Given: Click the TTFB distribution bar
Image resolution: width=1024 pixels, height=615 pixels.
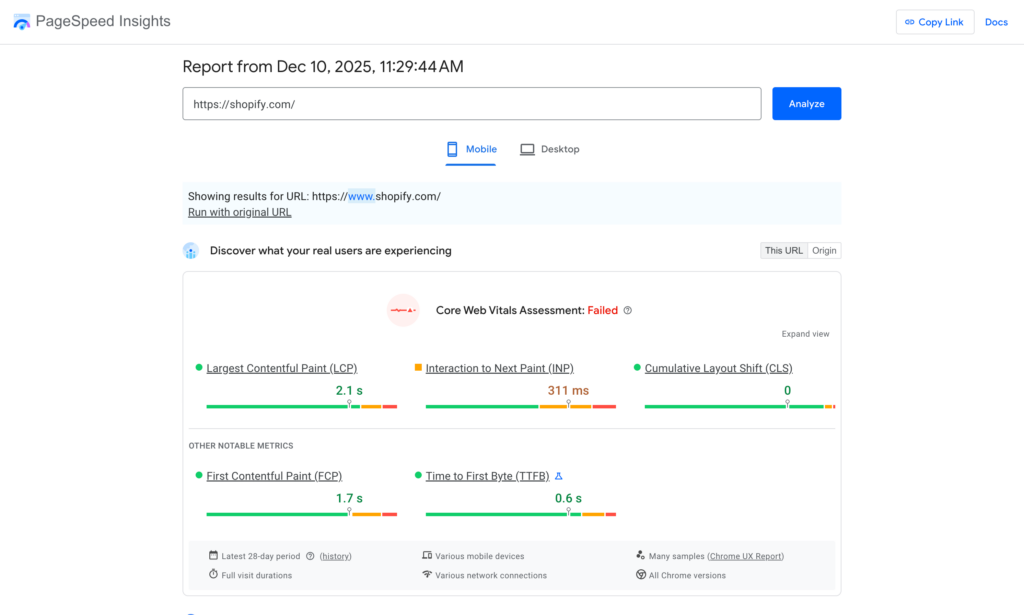Looking at the screenshot, I should tap(520, 514).
